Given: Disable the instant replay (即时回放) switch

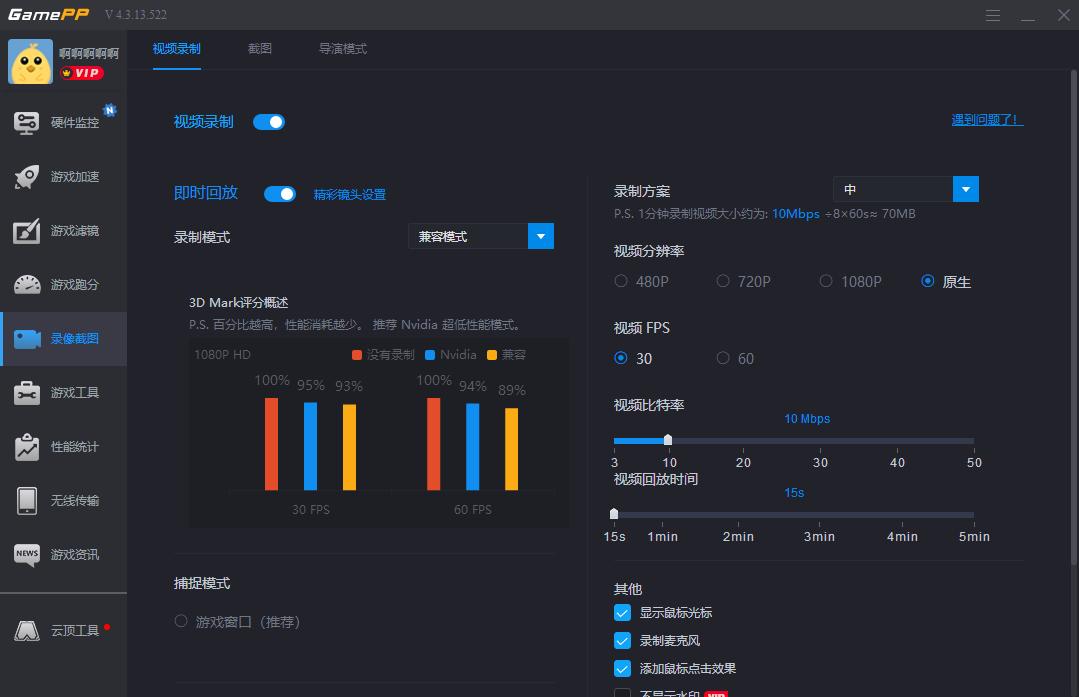Looking at the screenshot, I should (x=280, y=194).
